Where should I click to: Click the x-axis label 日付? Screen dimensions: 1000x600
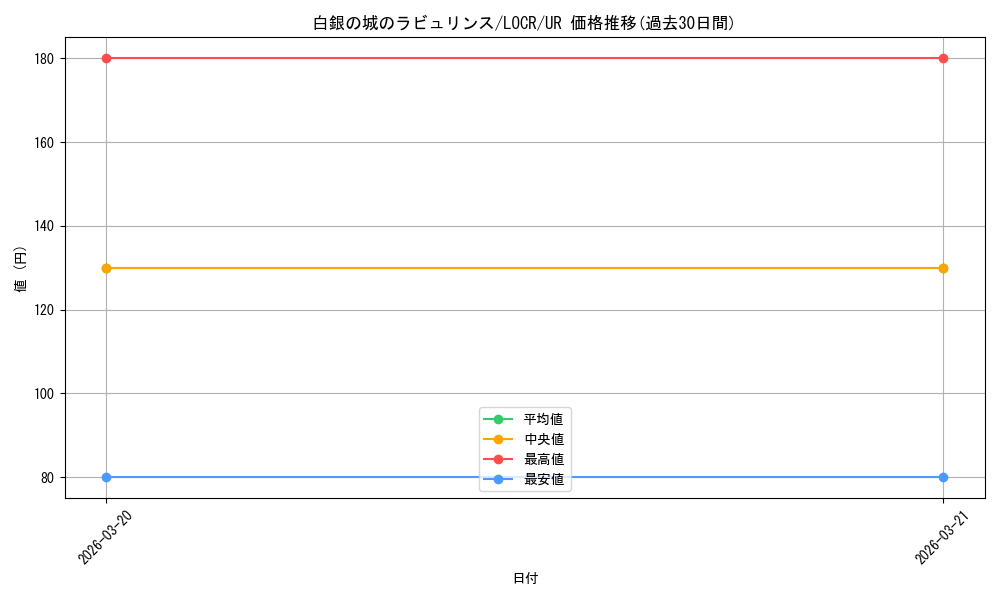click(x=525, y=578)
